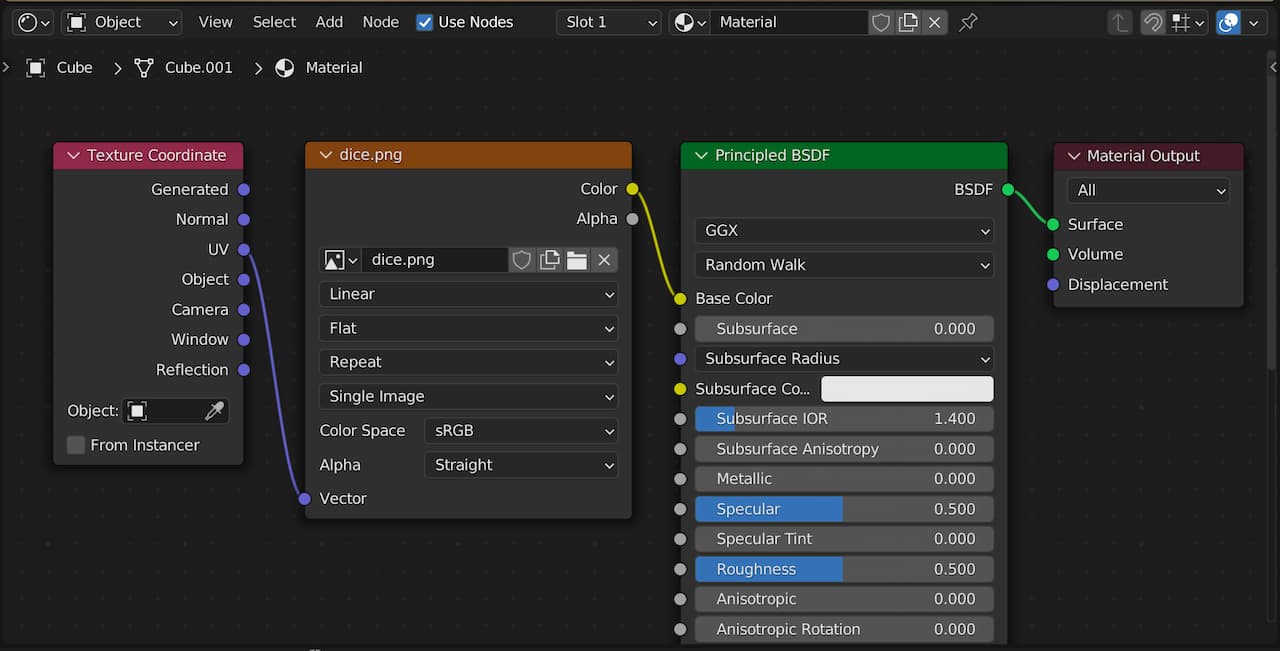Viewport: 1280px width, 651px height.
Task: Unlink the material with the X button
Action: tap(934, 22)
